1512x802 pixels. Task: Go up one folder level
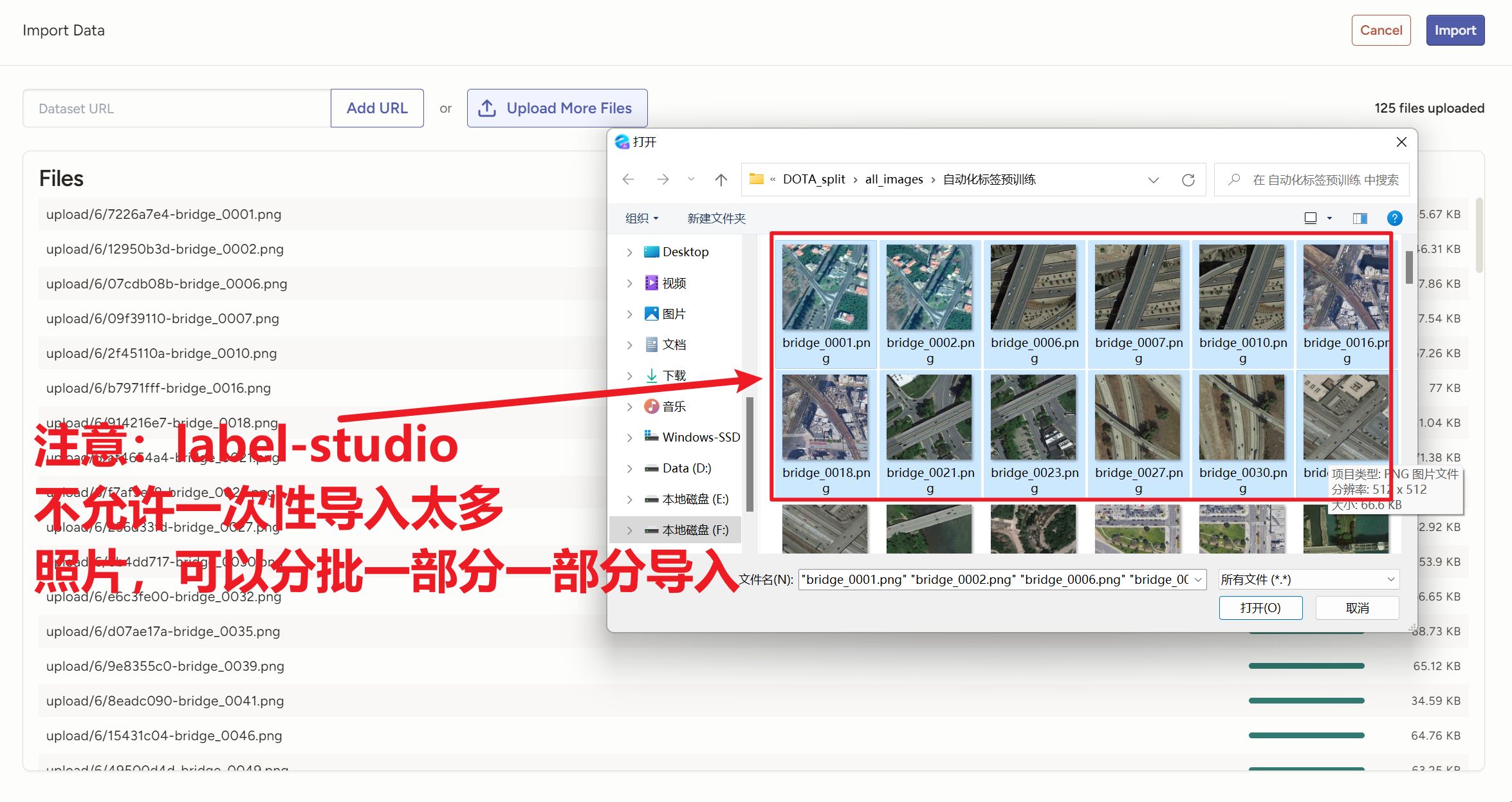click(x=721, y=180)
